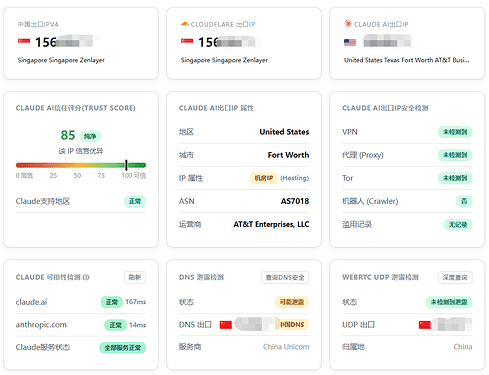Click the 刷新 refresh button
Image resolution: width=489 pixels, height=375 pixels.
(x=135, y=277)
